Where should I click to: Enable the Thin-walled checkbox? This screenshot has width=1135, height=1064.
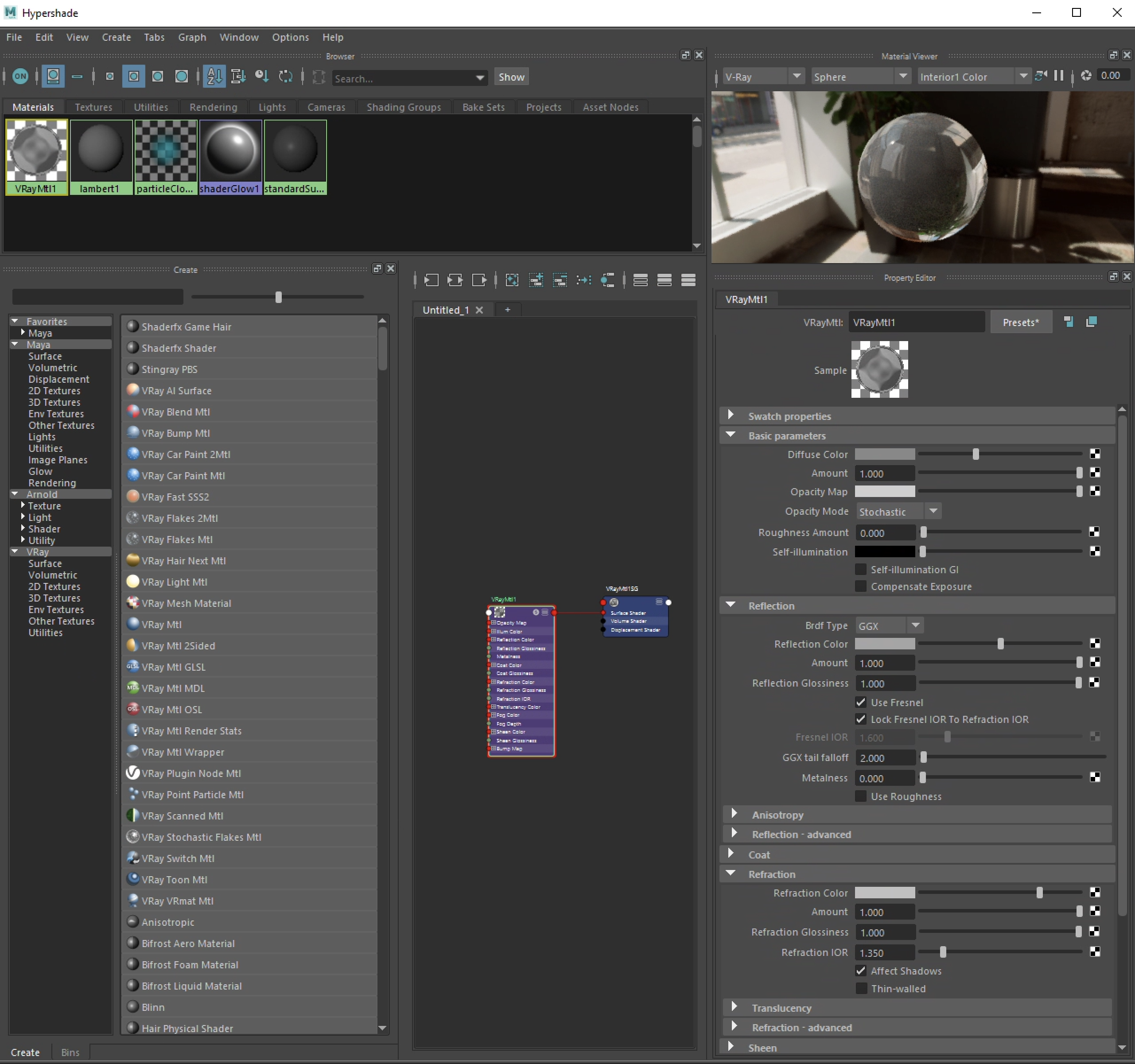point(861,989)
